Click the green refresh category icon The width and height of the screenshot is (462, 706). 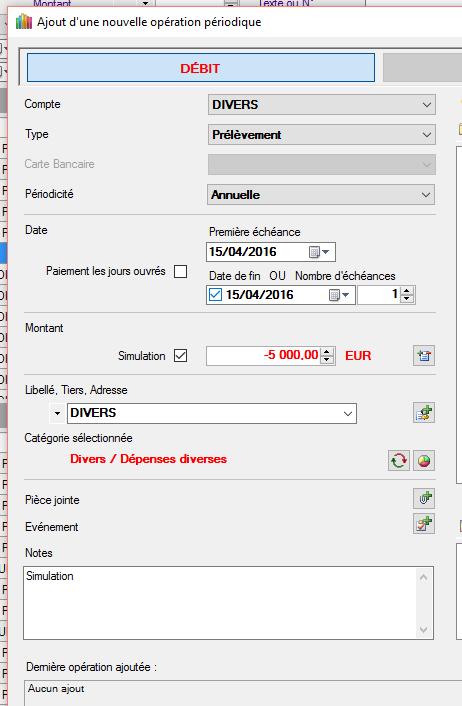click(x=399, y=460)
